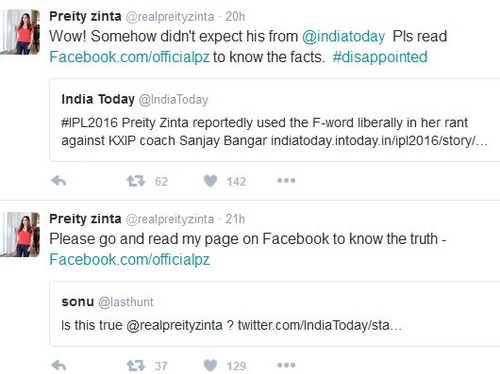
Task: Retweet the tweet with 37 retweets
Action: pyautogui.click(x=136, y=366)
